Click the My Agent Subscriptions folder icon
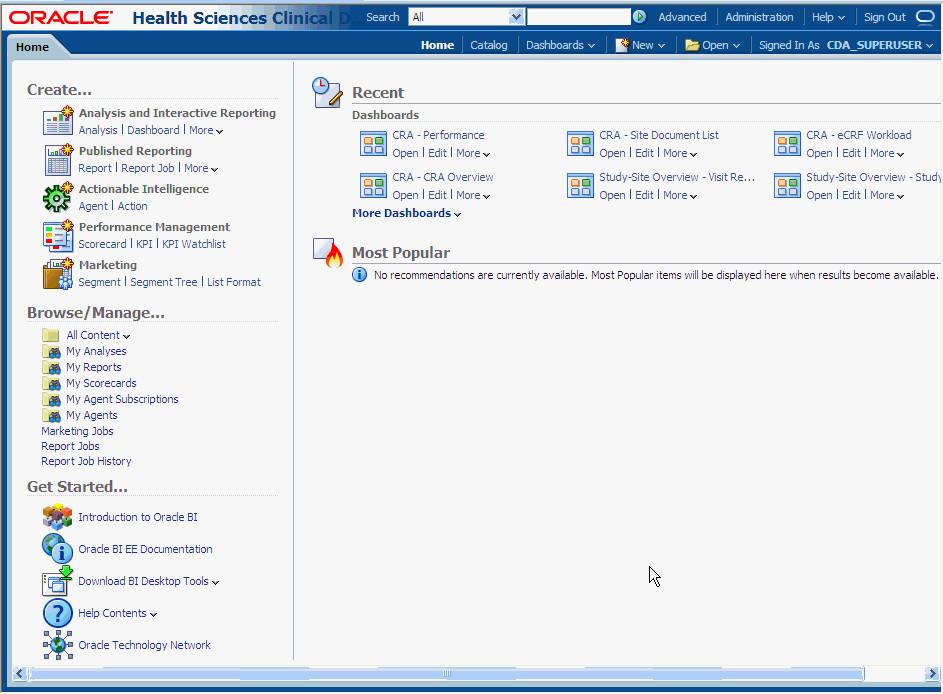The width and height of the screenshot is (943, 694). tap(51, 399)
